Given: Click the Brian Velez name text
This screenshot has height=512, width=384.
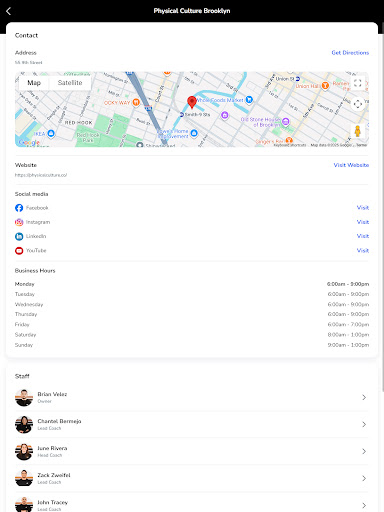Looking at the screenshot, I should 52,394.
